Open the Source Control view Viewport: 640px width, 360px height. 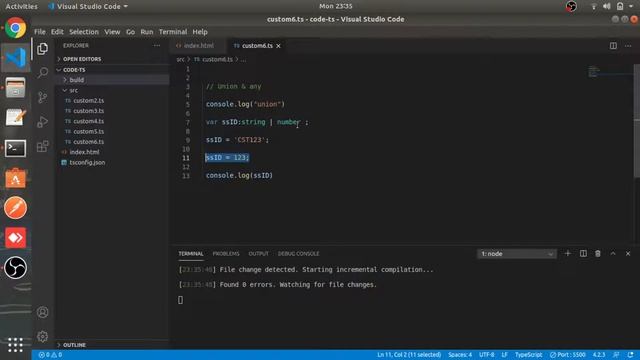[x=42, y=97]
